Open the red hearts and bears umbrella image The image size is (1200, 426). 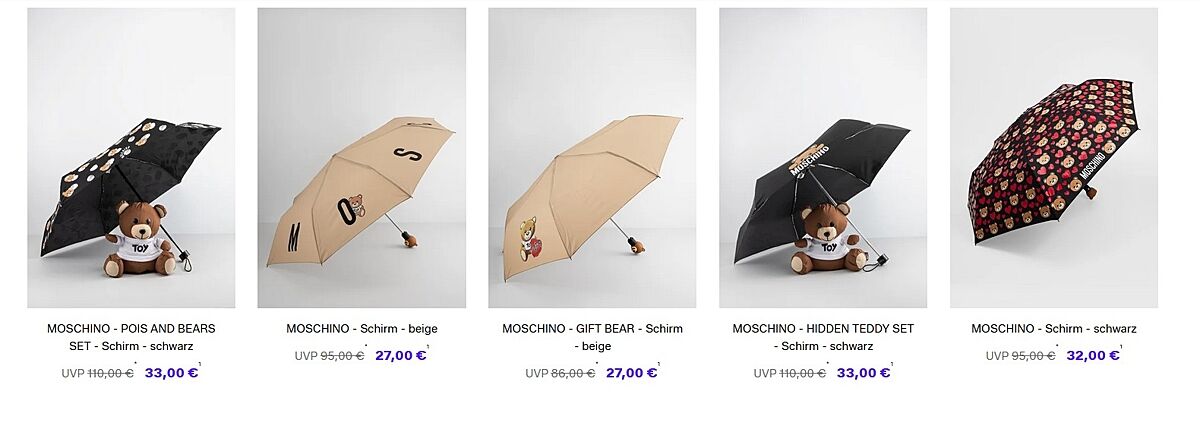click(1054, 158)
